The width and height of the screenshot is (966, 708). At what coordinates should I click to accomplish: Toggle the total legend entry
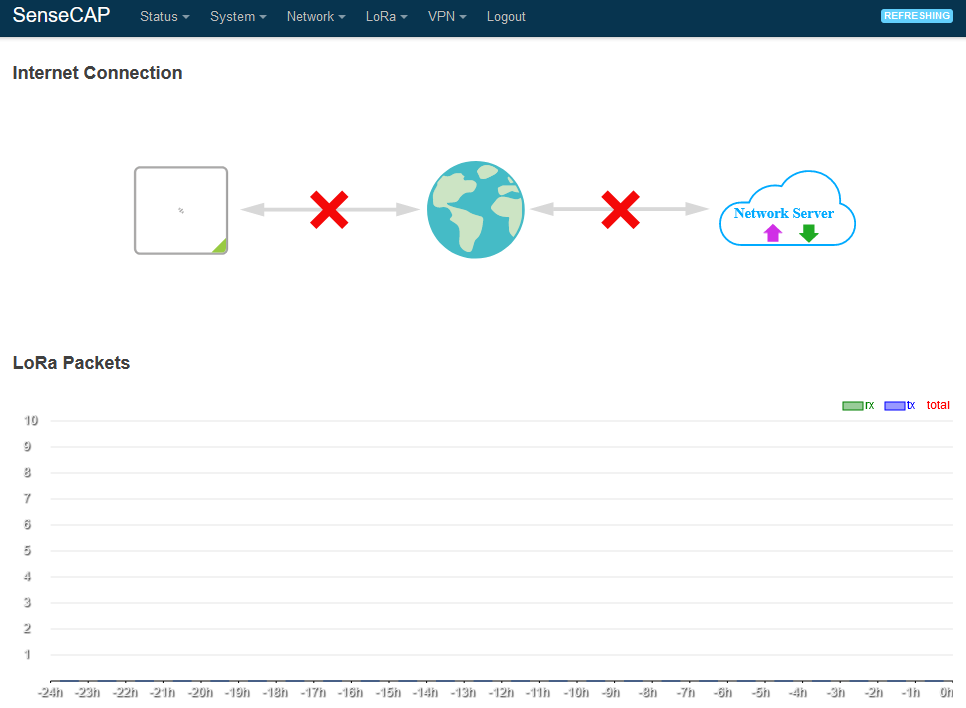(938, 405)
